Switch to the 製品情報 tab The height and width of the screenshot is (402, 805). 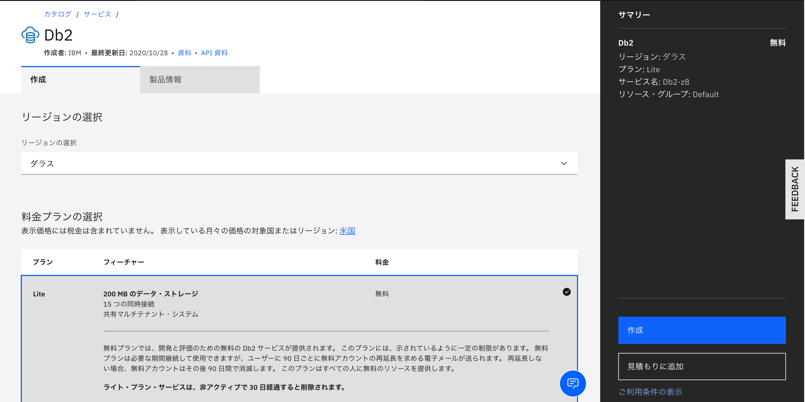(x=200, y=80)
